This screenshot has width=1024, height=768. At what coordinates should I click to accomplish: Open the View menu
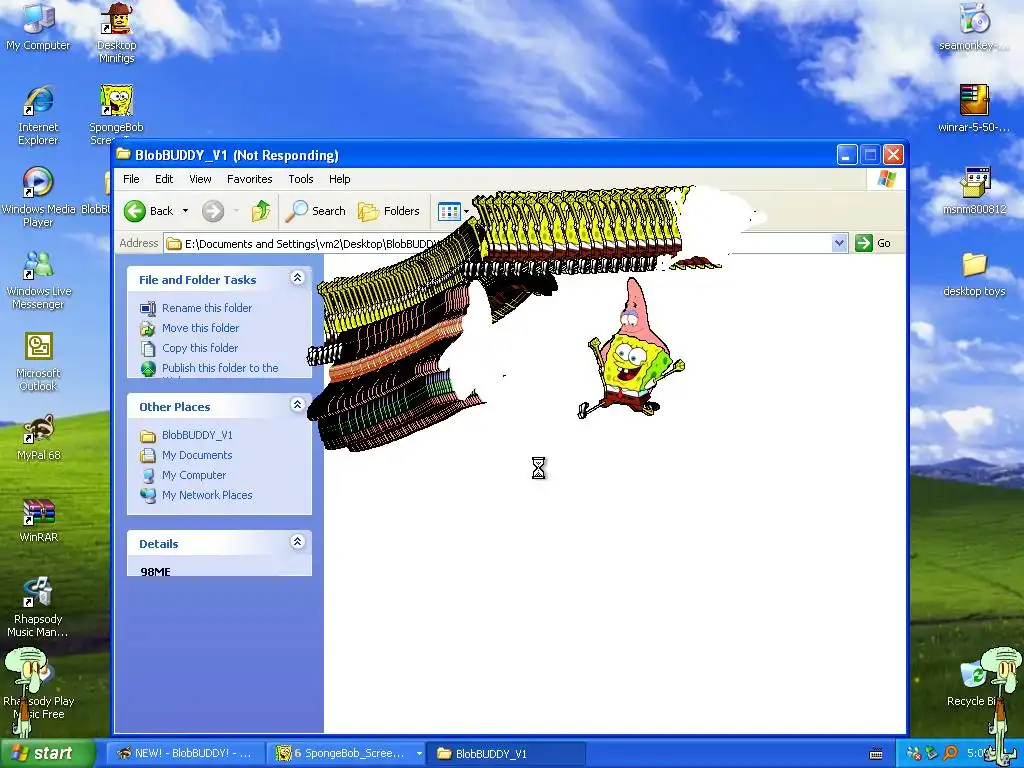[200, 179]
